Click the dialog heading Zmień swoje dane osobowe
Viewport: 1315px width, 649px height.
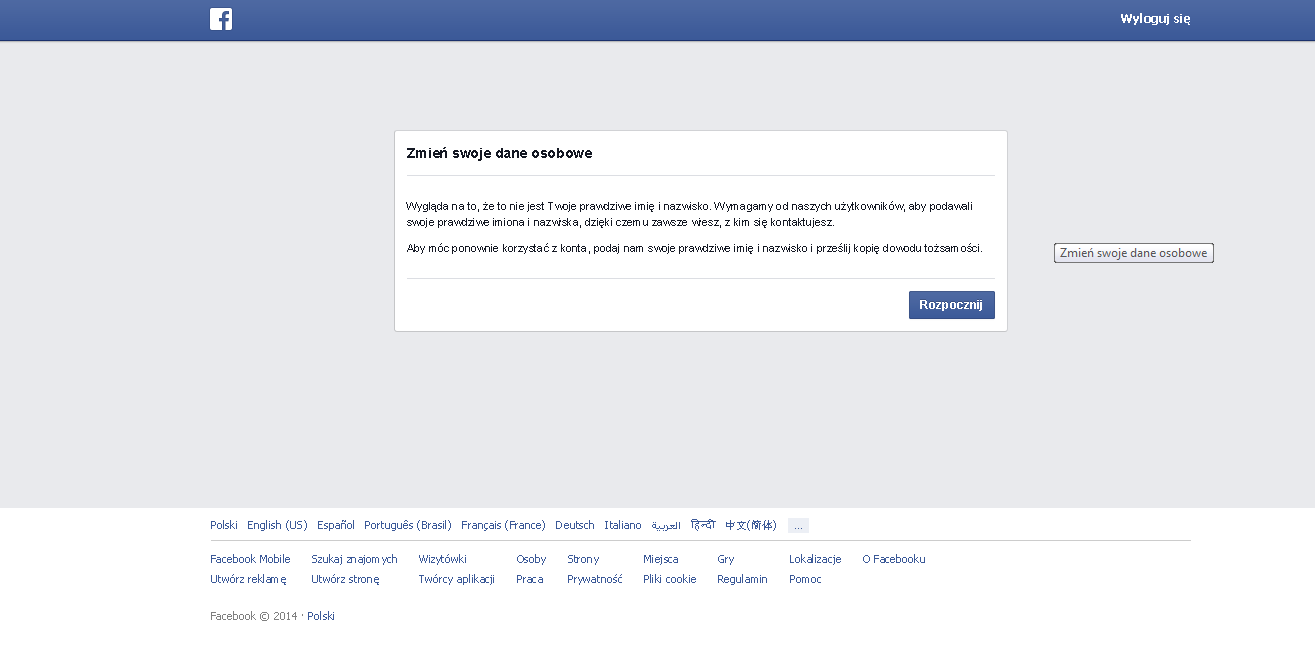click(499, 153)
